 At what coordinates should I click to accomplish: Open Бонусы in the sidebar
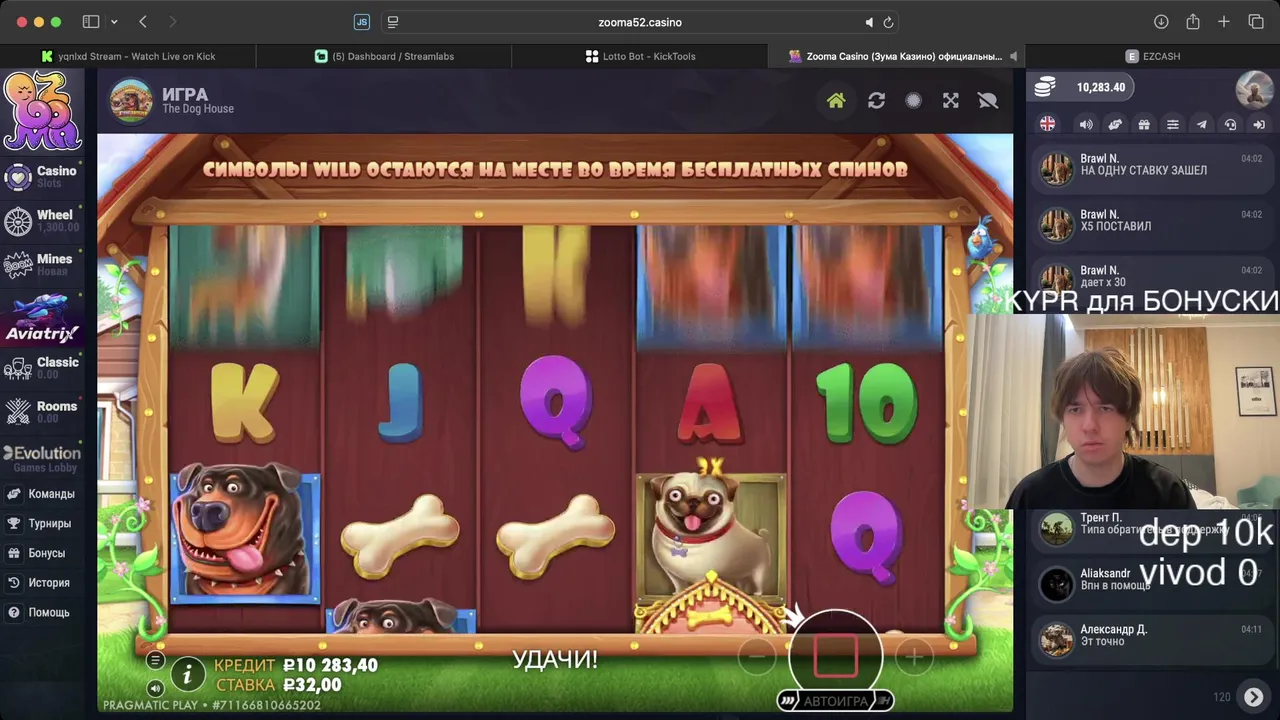[42, 553]
